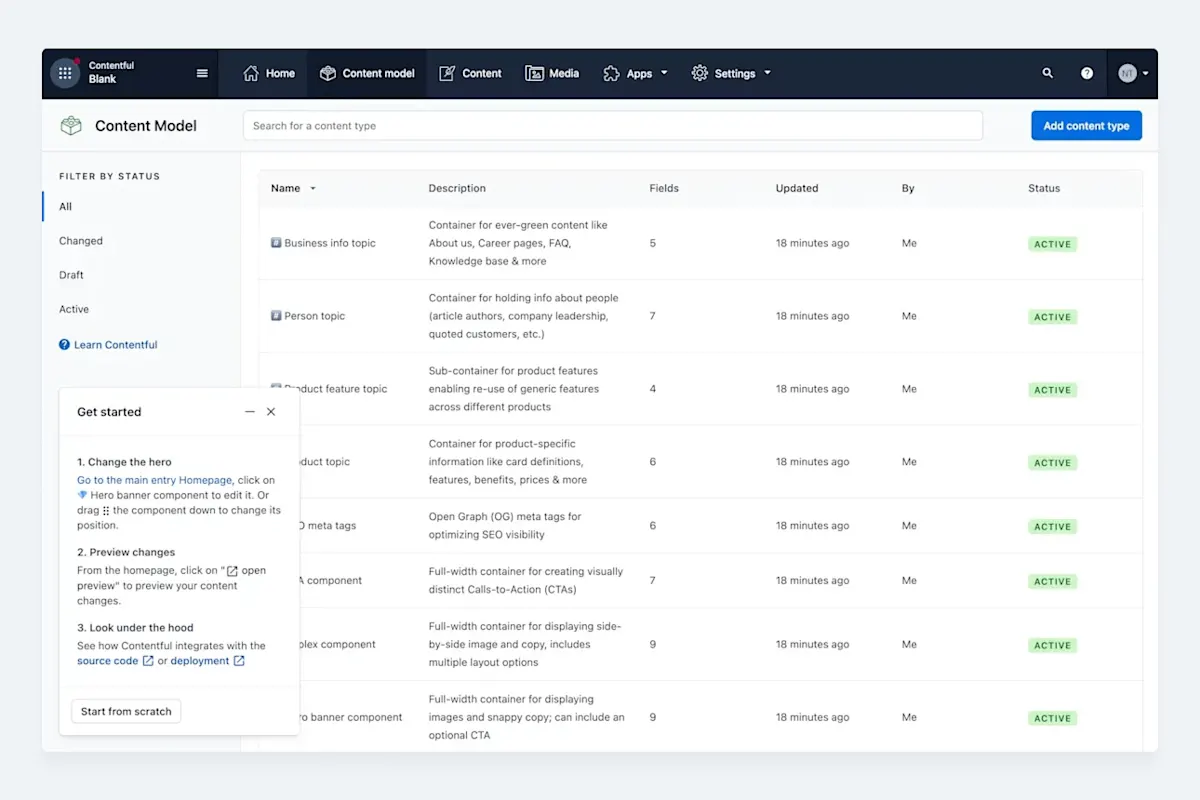Click the Apps puzzle piece icon
This screenshot has width=1200, height=800.
[612, 73]
